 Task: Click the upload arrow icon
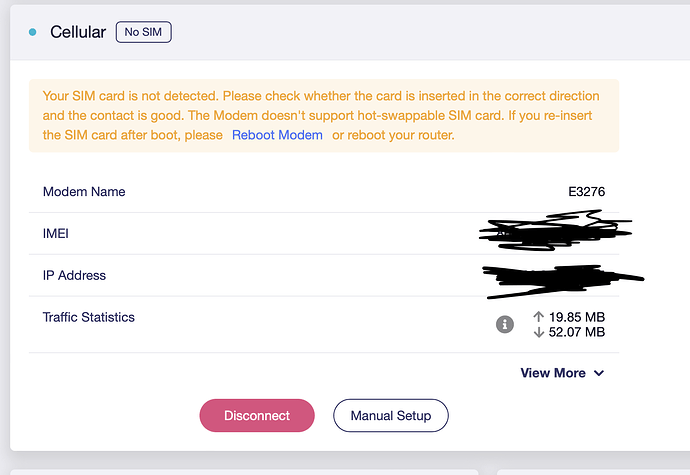(539, 317)
